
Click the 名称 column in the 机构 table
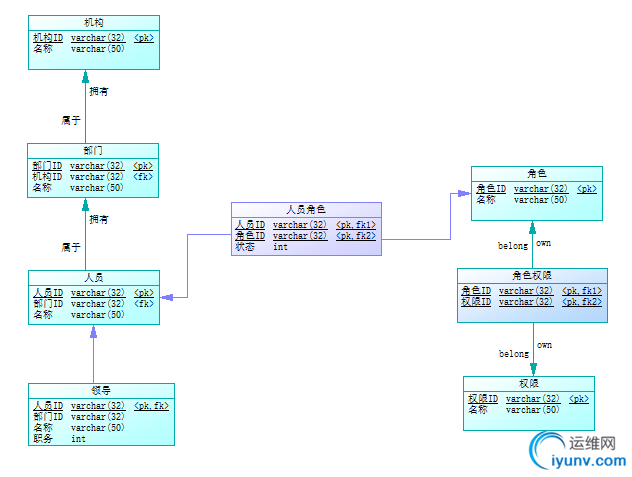pyautogui.click(x=79, y=49)
